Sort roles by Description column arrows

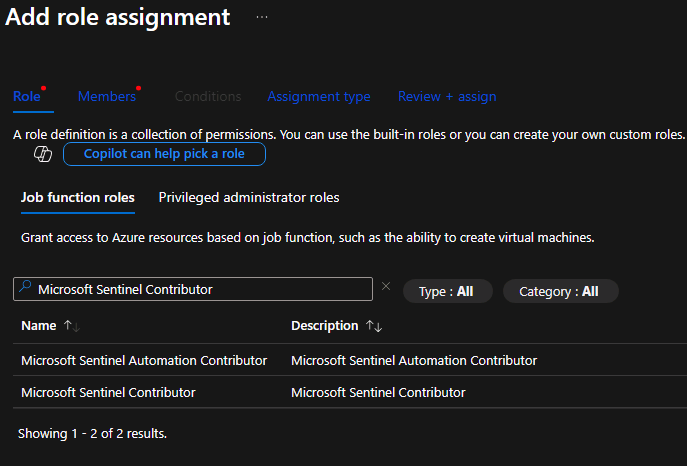coord(374,326)
